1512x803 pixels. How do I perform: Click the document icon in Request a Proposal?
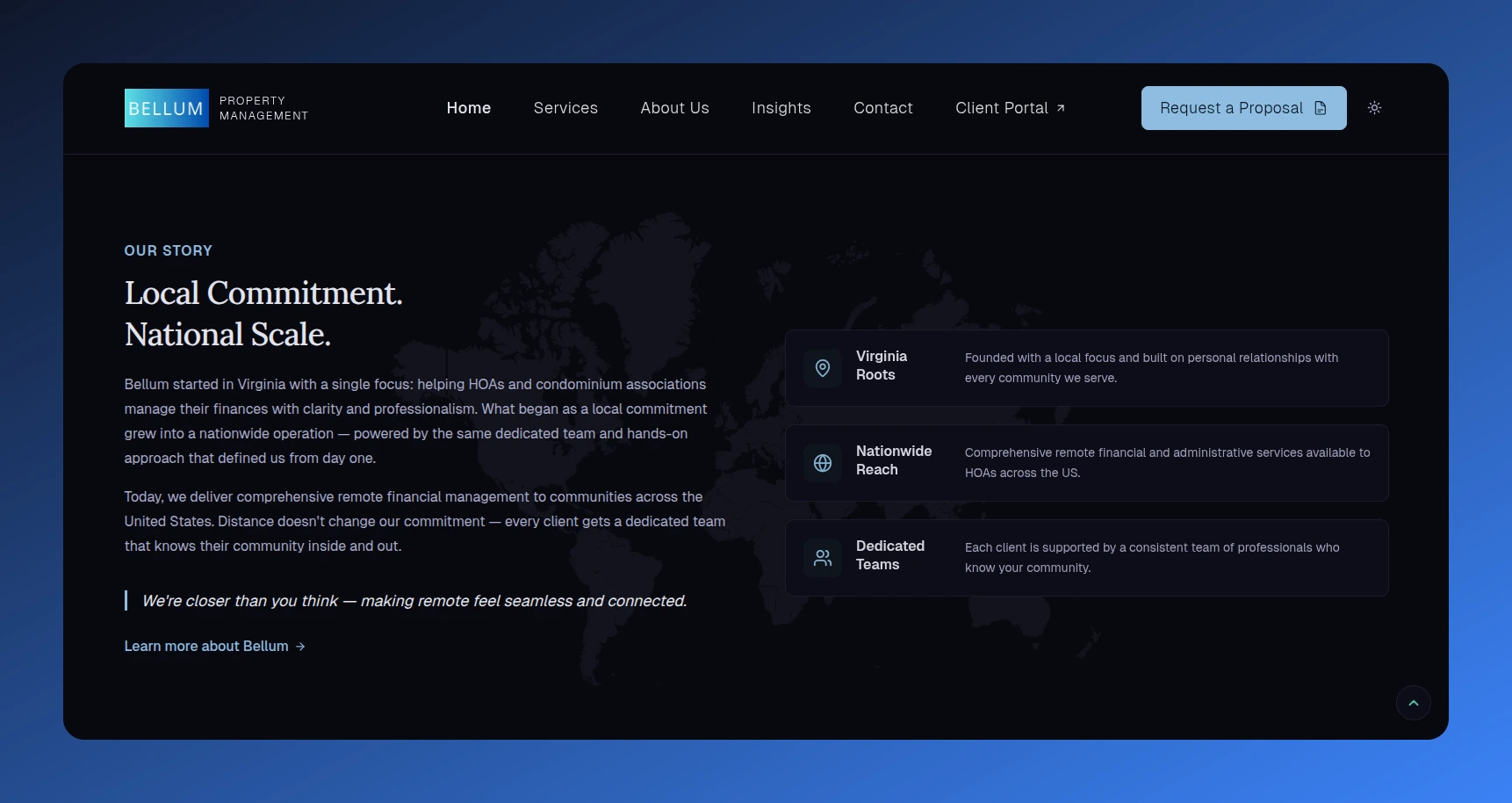coord(1321,108)
